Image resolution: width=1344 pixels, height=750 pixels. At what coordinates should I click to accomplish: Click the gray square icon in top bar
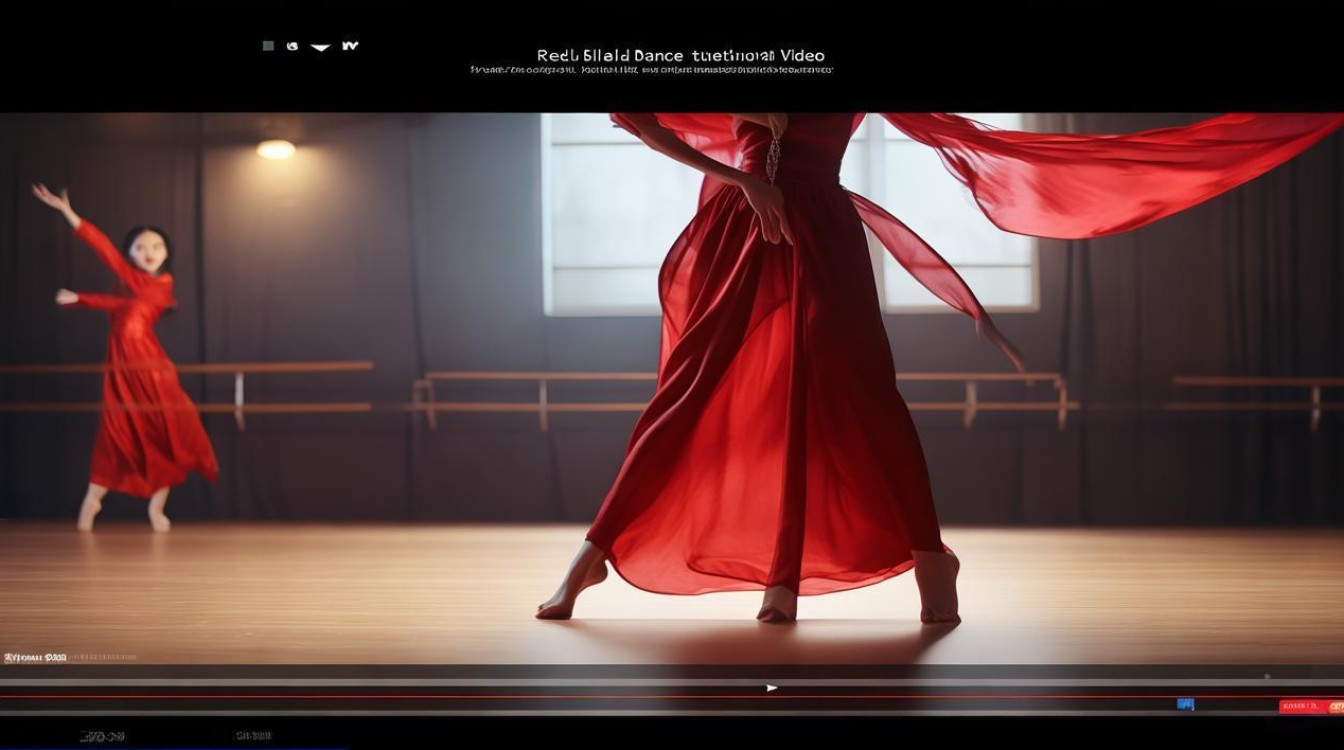point(268,46)
